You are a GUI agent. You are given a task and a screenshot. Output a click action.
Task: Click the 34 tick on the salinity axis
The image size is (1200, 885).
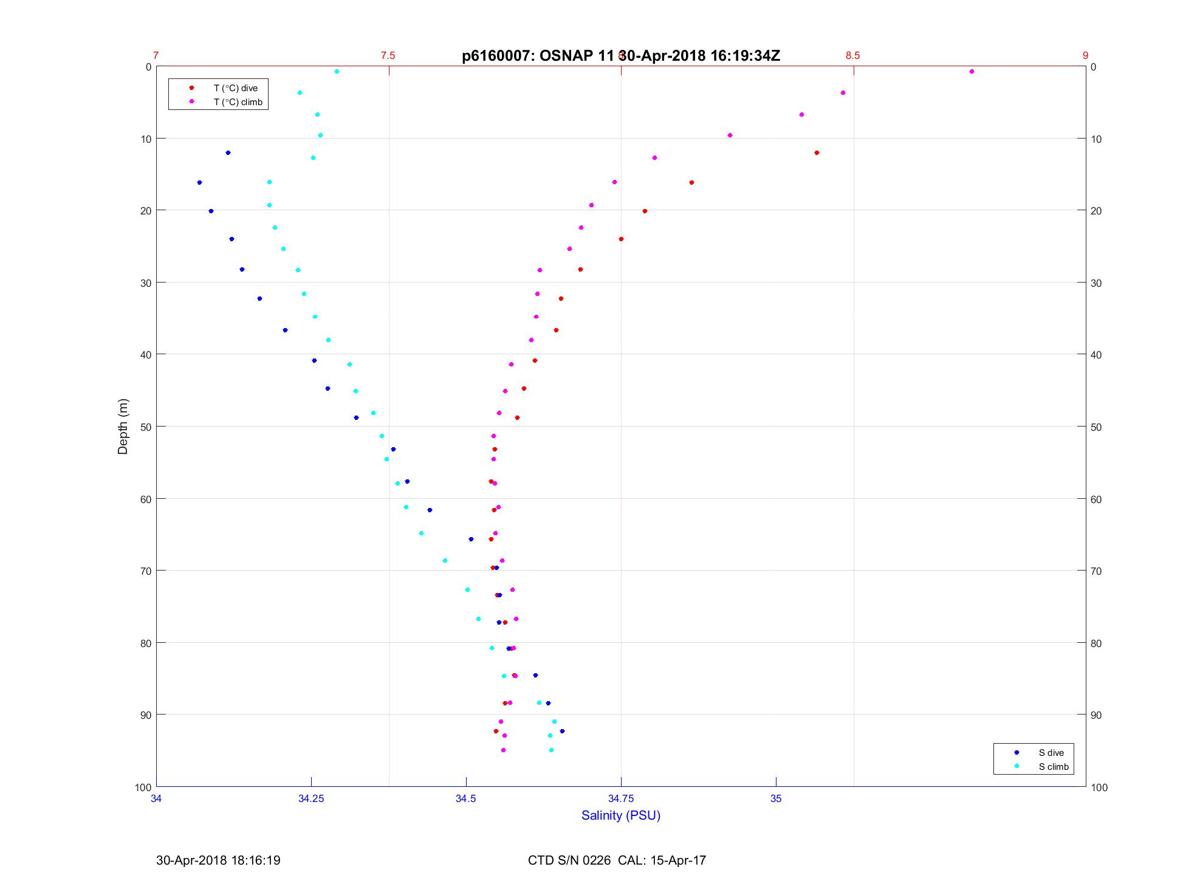[x=156, y=798]
